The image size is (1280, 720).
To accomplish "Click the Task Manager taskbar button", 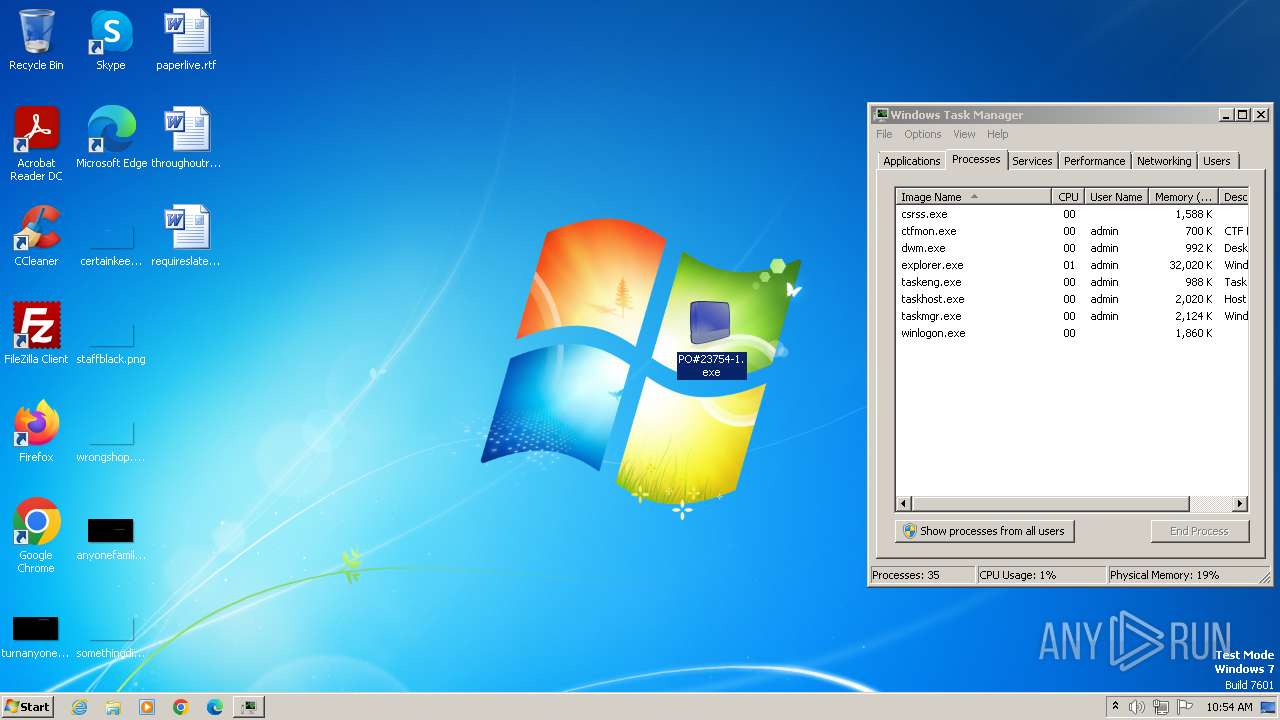I will click(248, 707).
